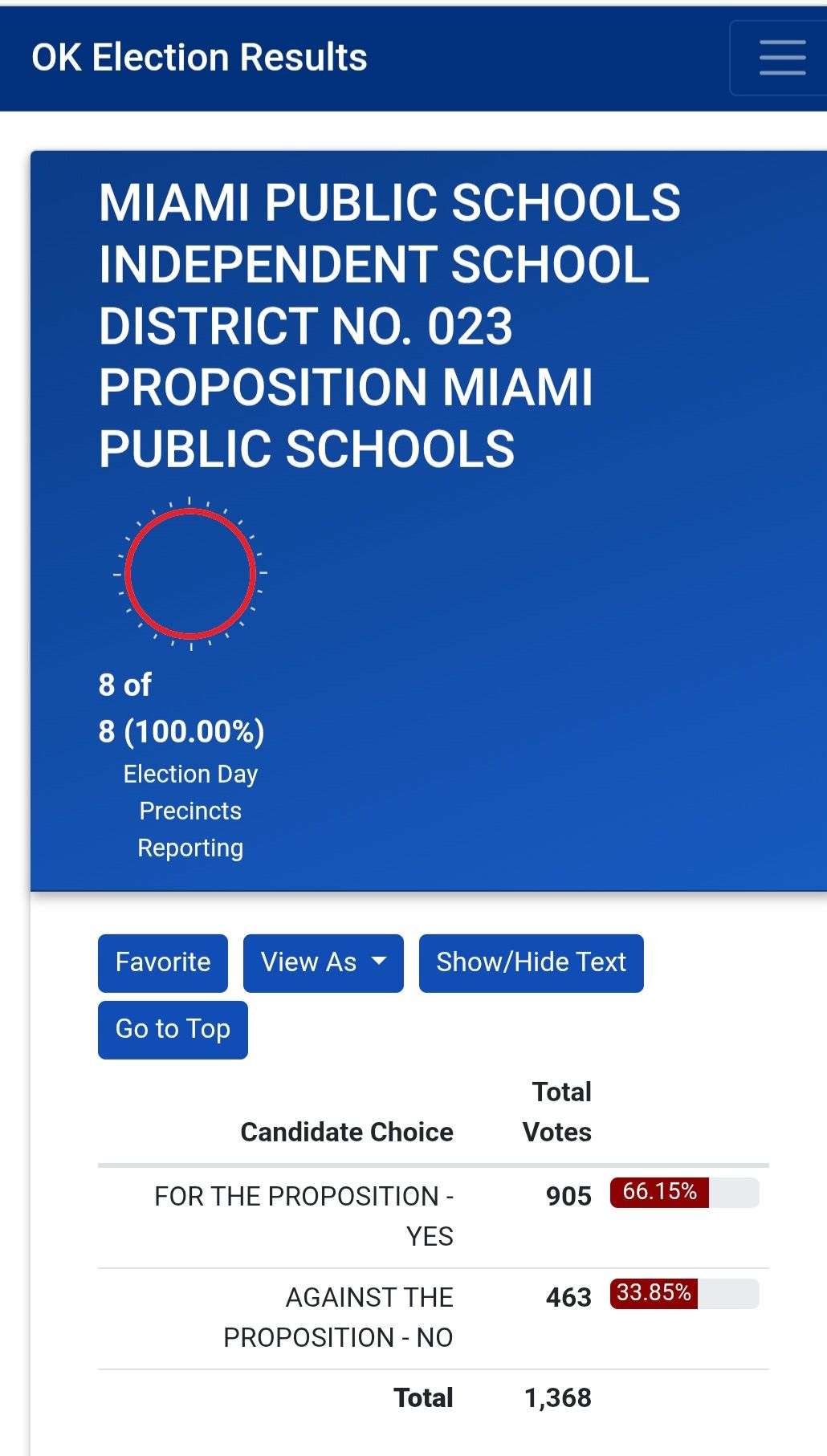Image resolution: width=827 pixels, height=1456 pixels.
Task: Click Election Day Precincts Reporting label
Action: 190,811
